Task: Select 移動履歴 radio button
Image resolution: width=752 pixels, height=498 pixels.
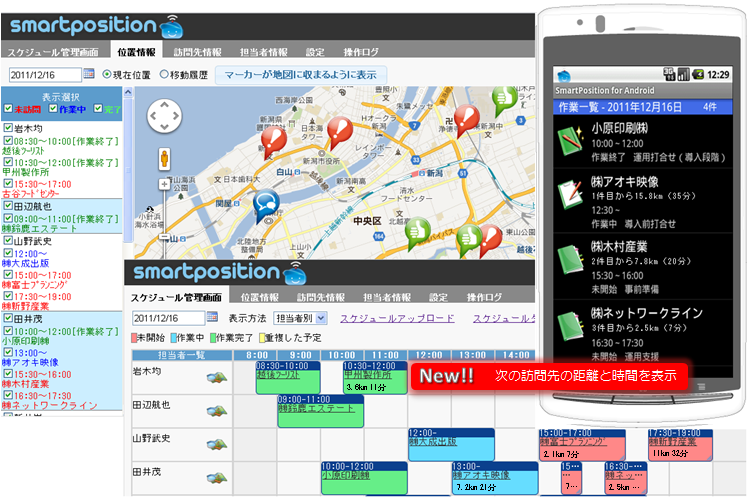Action: click(x=164, y=74)
